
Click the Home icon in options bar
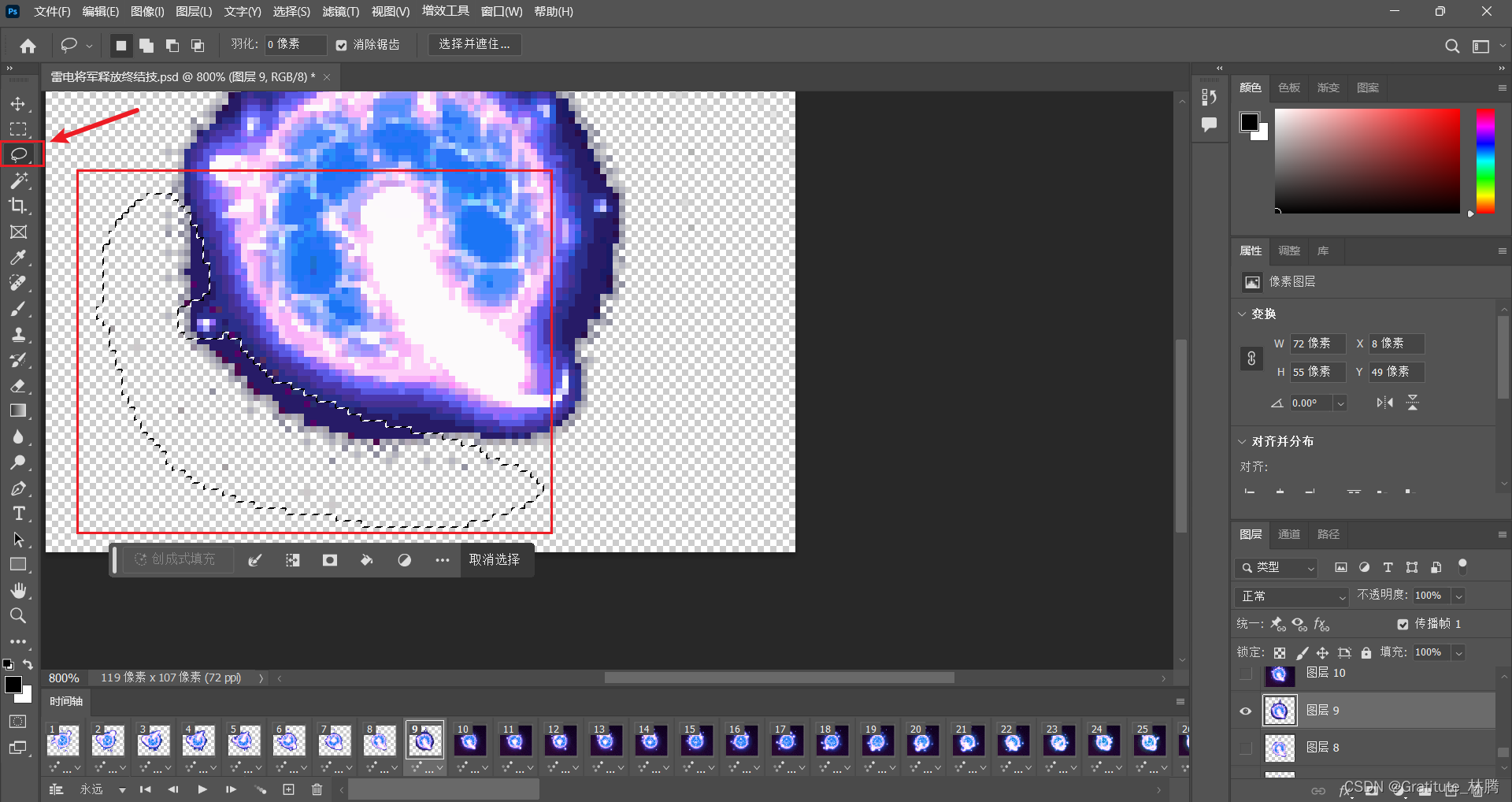click(x=28, y=46)
